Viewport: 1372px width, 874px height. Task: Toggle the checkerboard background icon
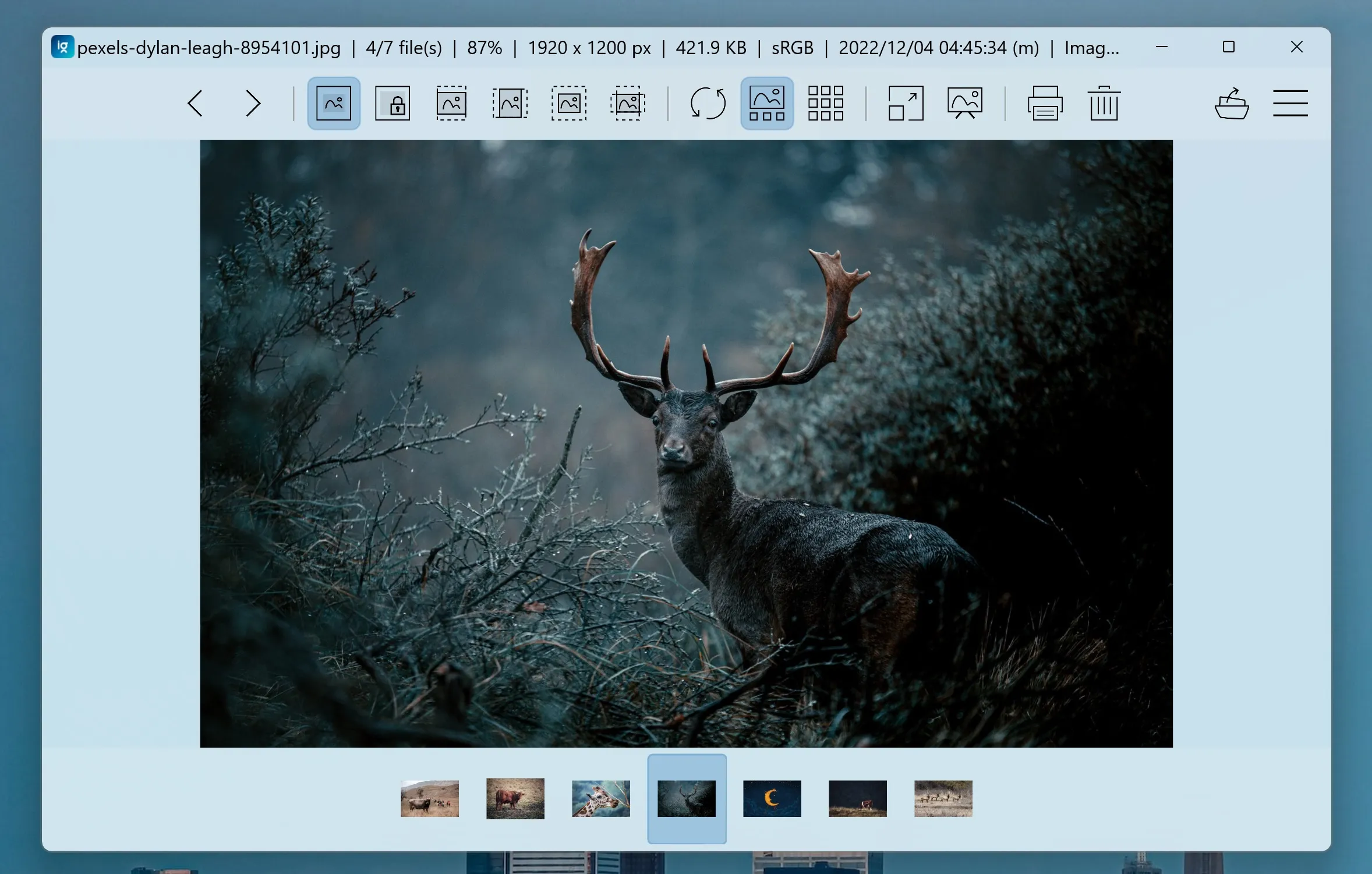[x=826, y=104]
